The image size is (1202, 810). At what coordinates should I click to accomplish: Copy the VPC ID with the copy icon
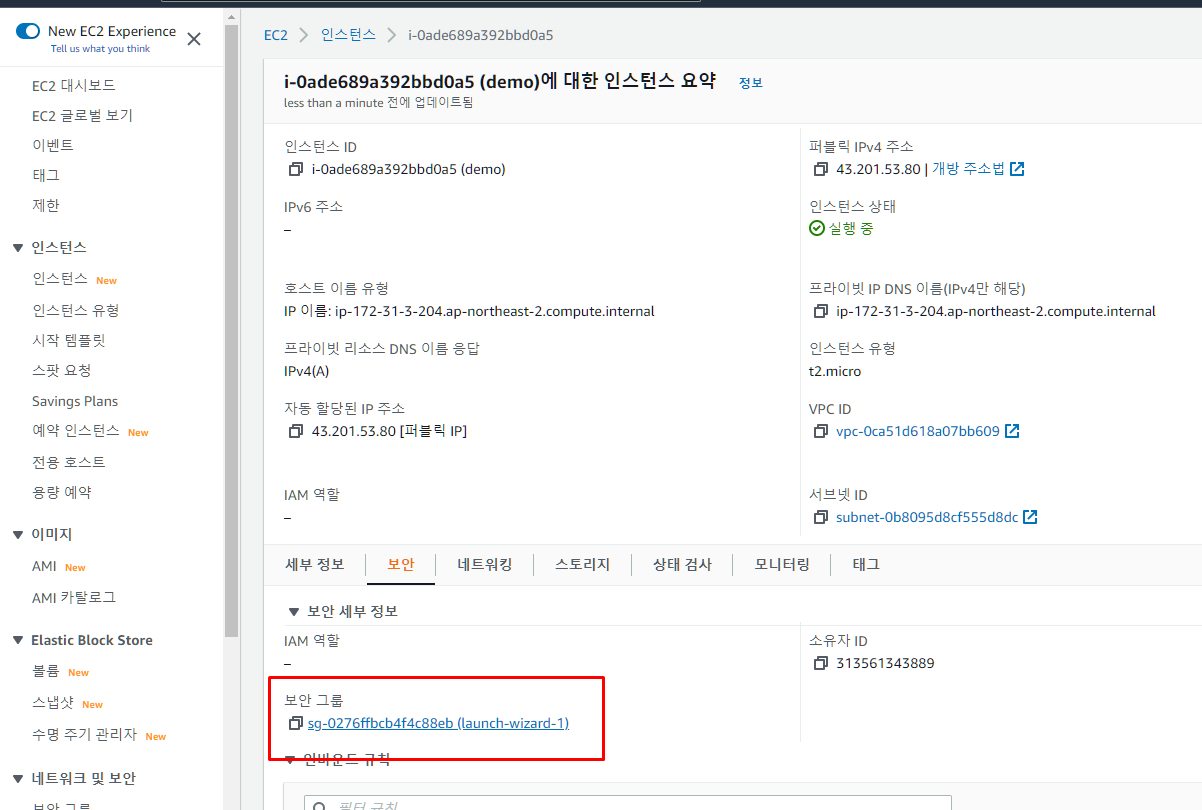(x=820, y=431)
